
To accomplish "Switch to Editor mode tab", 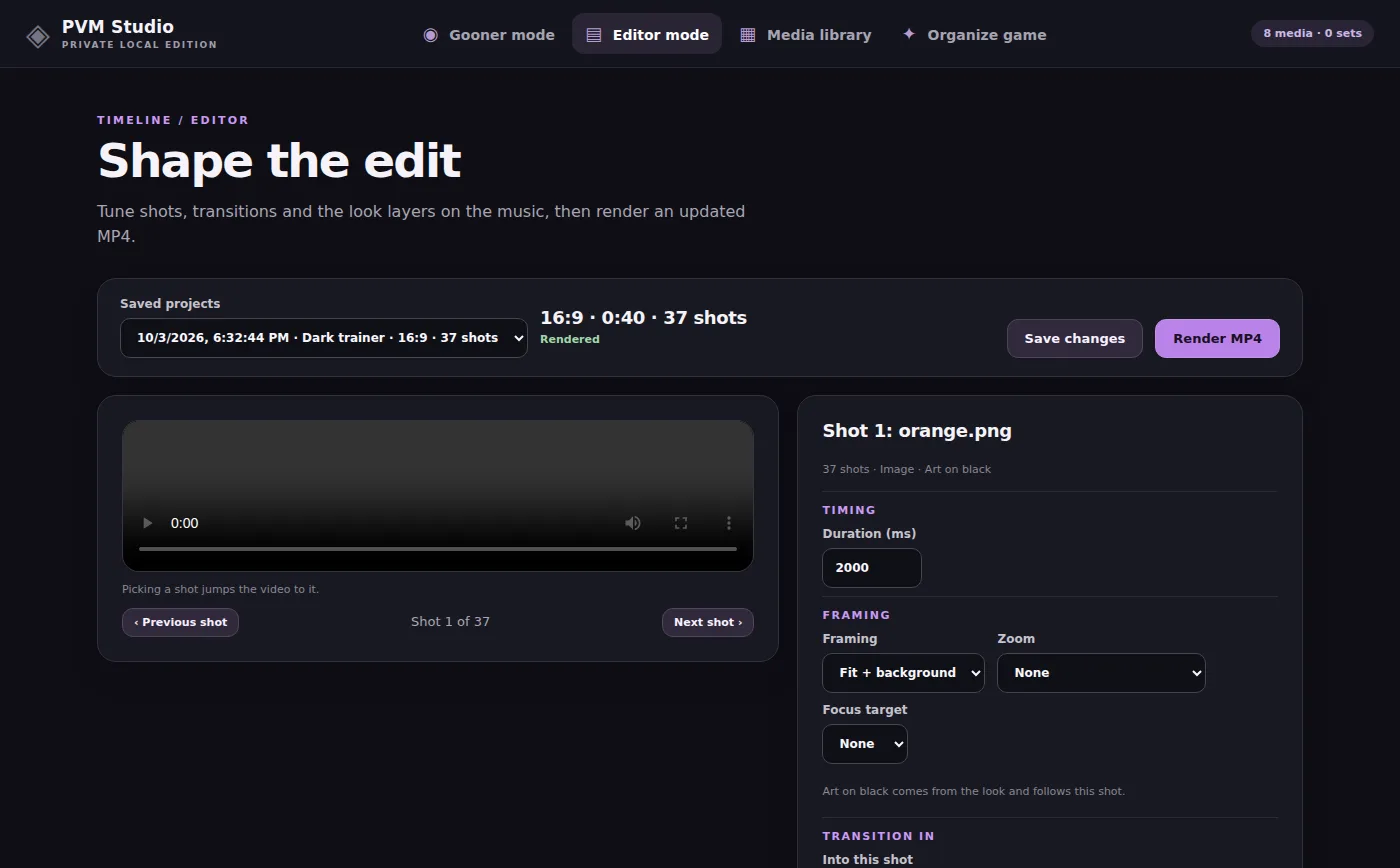I will coord(647,34).
